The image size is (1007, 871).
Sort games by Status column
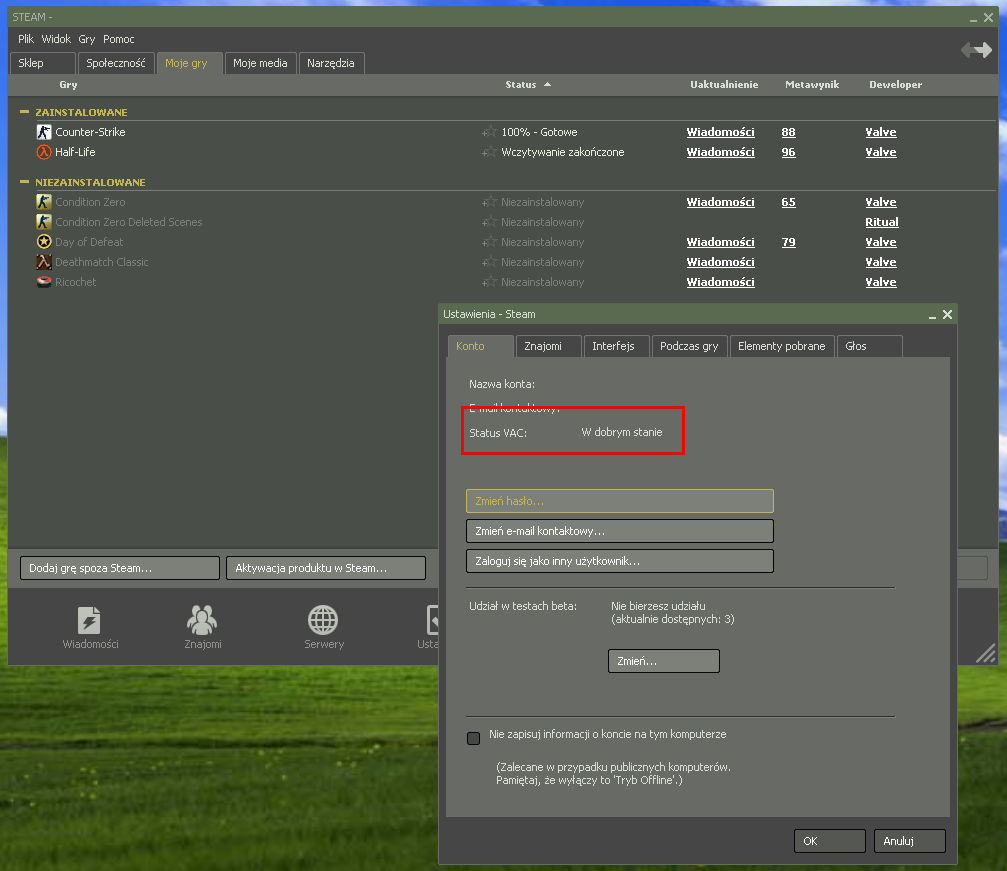coord(527,85)
